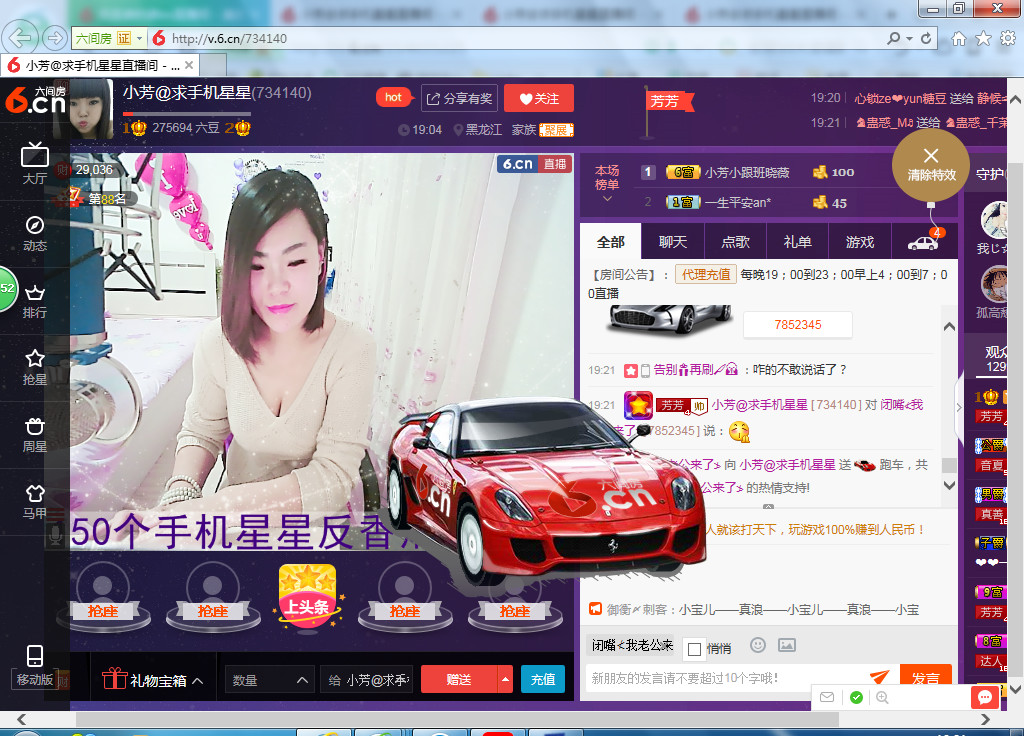Click the 充值 recharge button
Viewport: 1024px width, 736px height.
point(543,680)
